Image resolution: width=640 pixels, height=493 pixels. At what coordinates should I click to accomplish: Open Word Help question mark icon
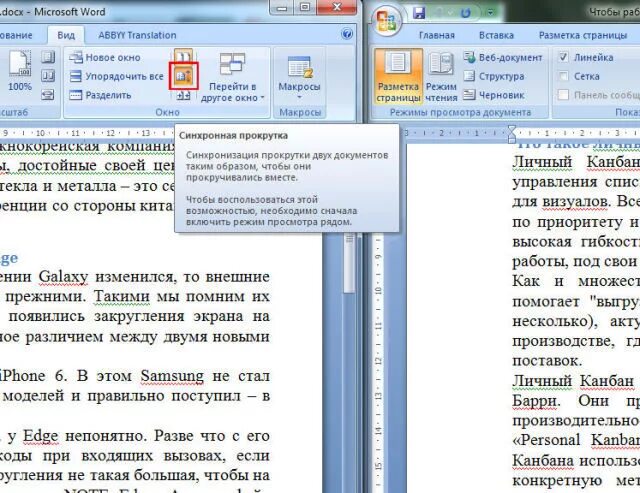pyautogui.click(x=347, y=34)
